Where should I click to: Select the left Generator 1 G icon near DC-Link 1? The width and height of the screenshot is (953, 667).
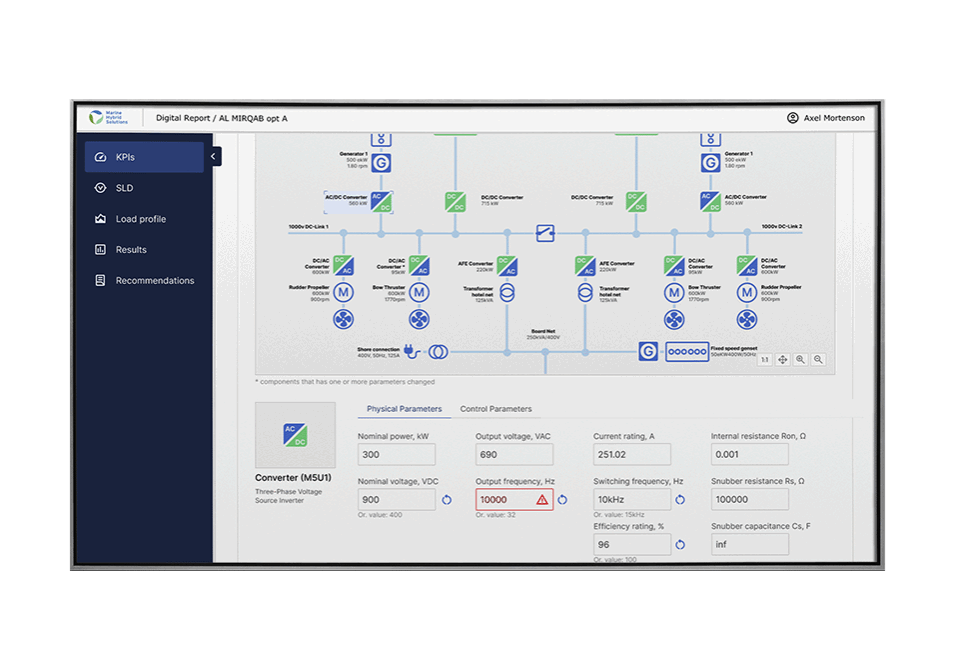pyautogui.click(x=381, y=163)
